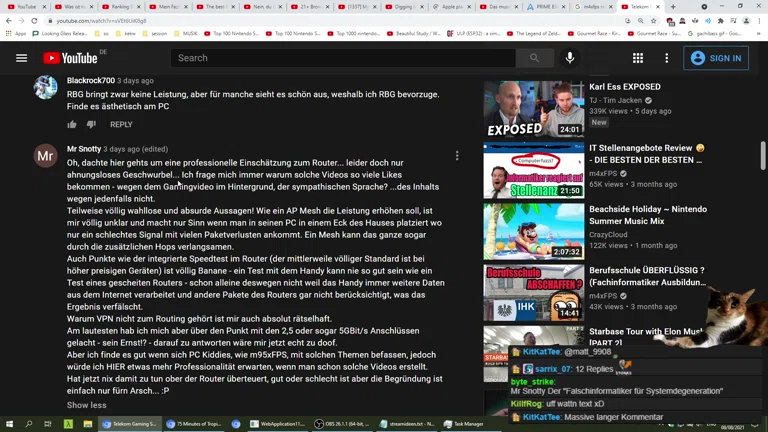This screenshot has height=432, width=768.
Task: Switch to streamideen.txt Notepad taskbar item
Action: [408, 424]
